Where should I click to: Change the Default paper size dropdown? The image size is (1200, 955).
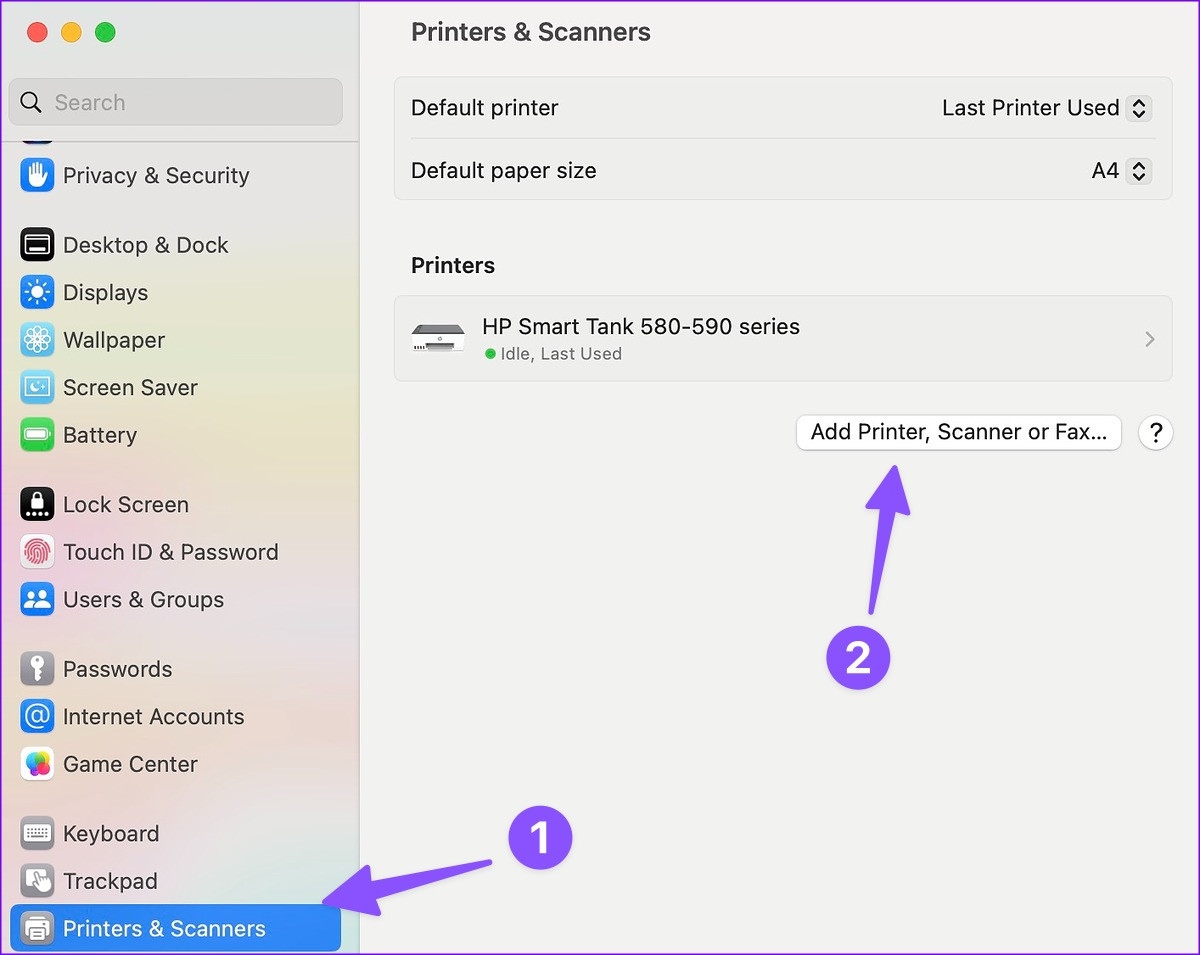[1138, 171]
